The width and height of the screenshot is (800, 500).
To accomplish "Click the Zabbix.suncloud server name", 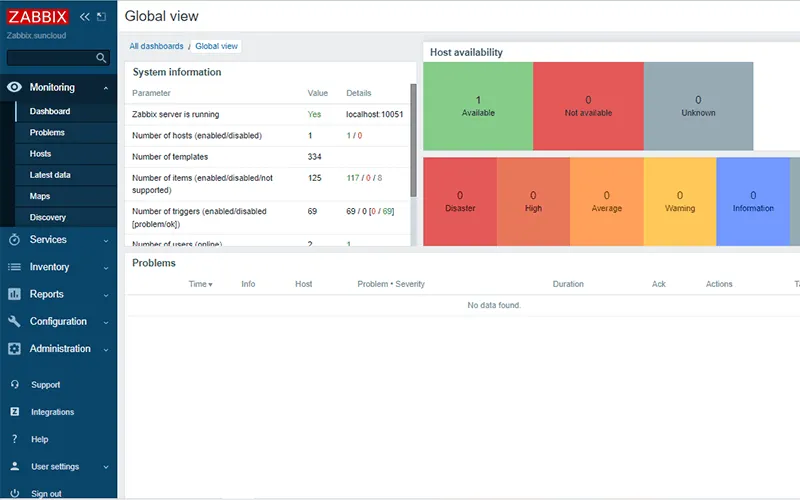I will [x=36, y=36].
